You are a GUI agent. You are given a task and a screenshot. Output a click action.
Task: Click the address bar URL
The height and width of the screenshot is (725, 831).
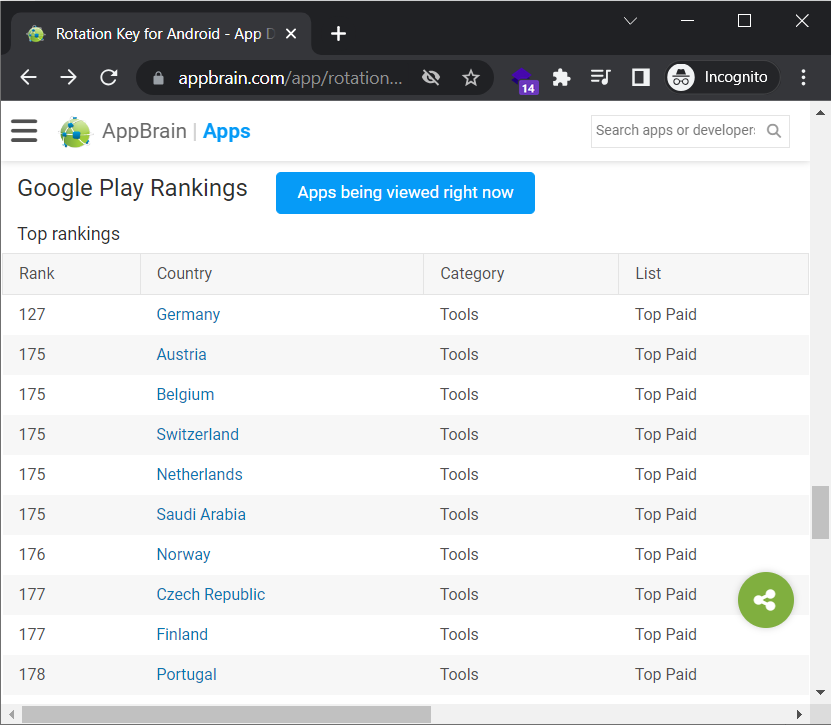pyautogui.click(x=290, y=78)
